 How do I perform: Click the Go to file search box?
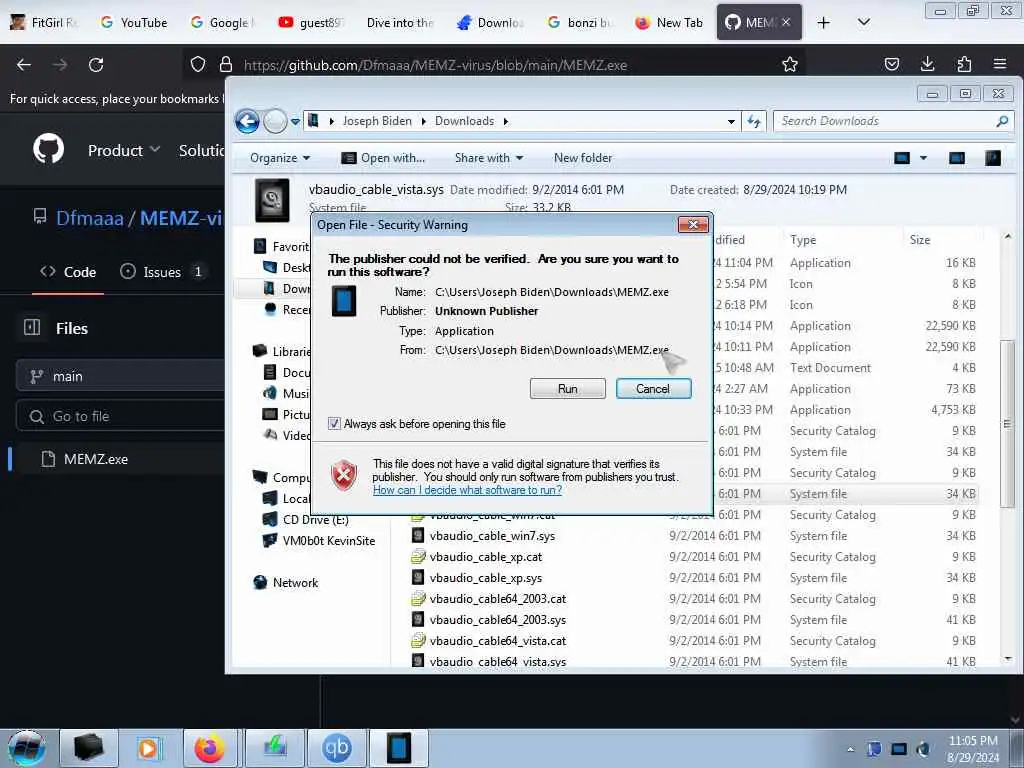(x=121, y=416)
